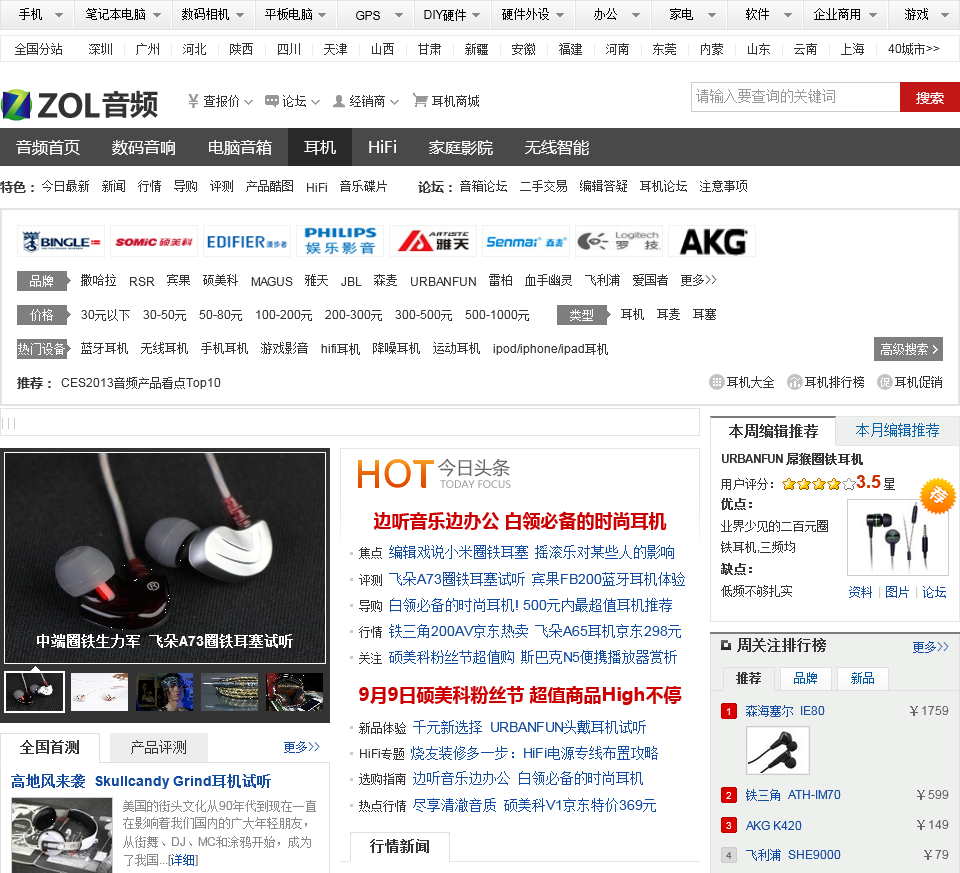Screen dimensions: 960x873
Task: Open the Senmai 森麦 brand logo
Action: point(526,242)
